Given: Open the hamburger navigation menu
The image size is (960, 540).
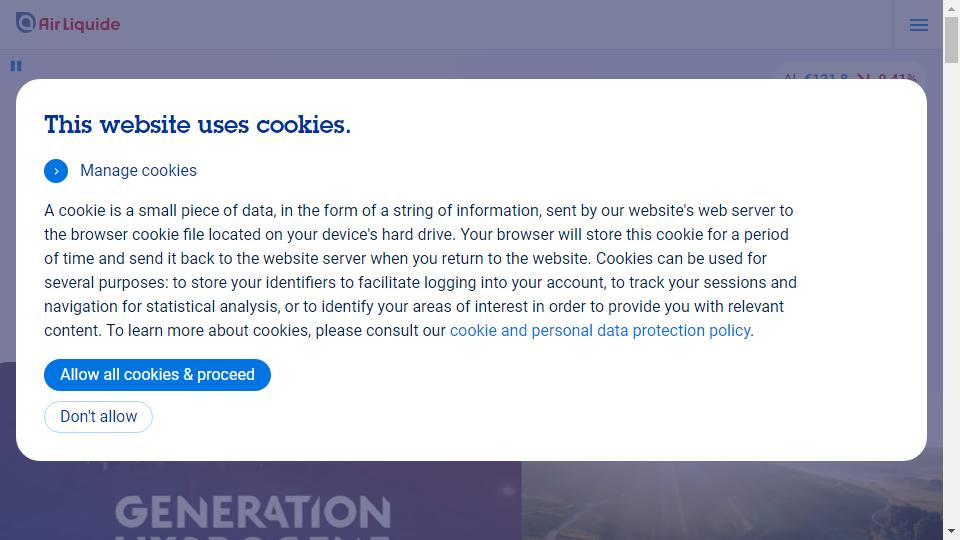Looking at the screenshot, I should 918,24.
